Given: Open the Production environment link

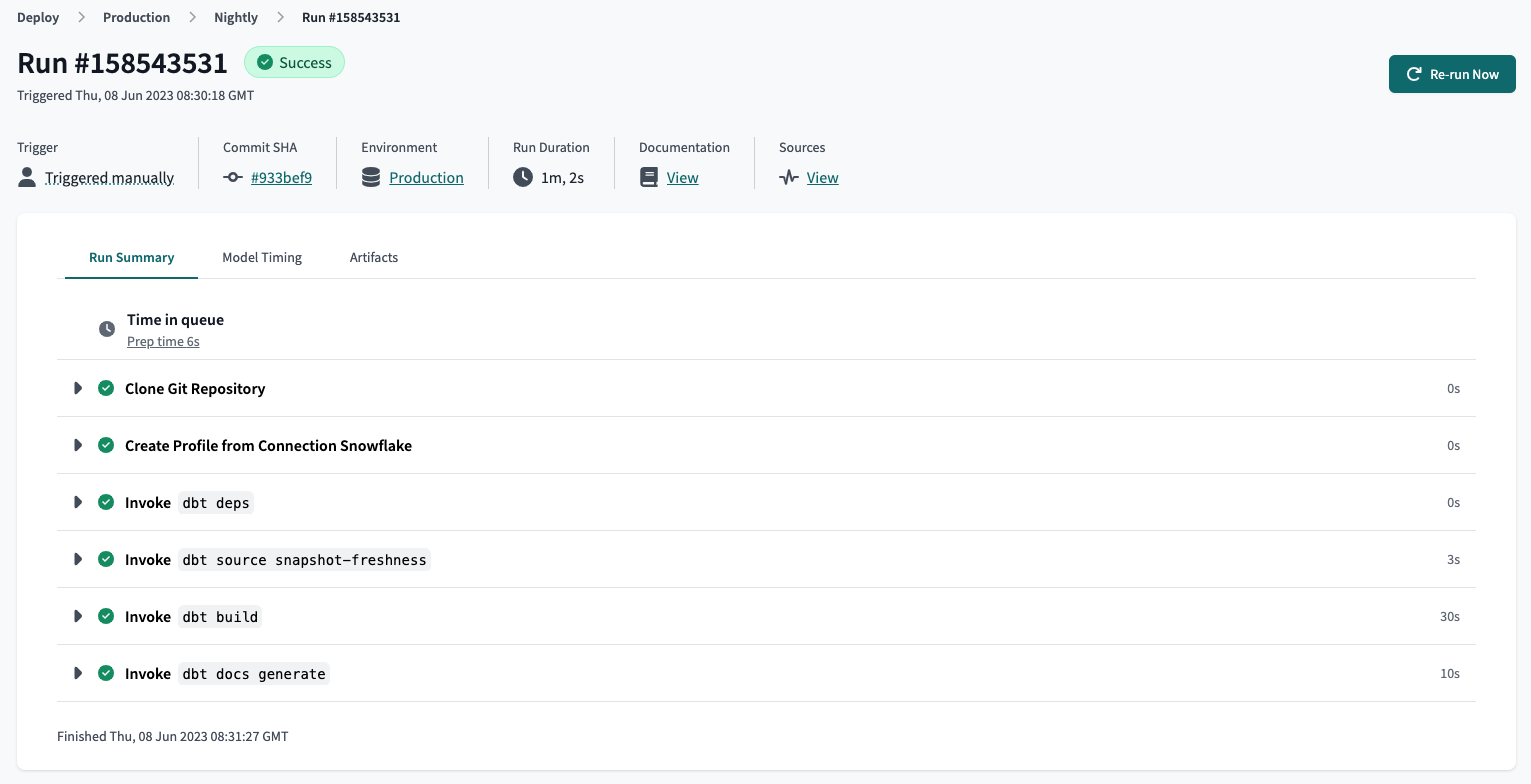Looking at the screenshot, I should [426, 177].
